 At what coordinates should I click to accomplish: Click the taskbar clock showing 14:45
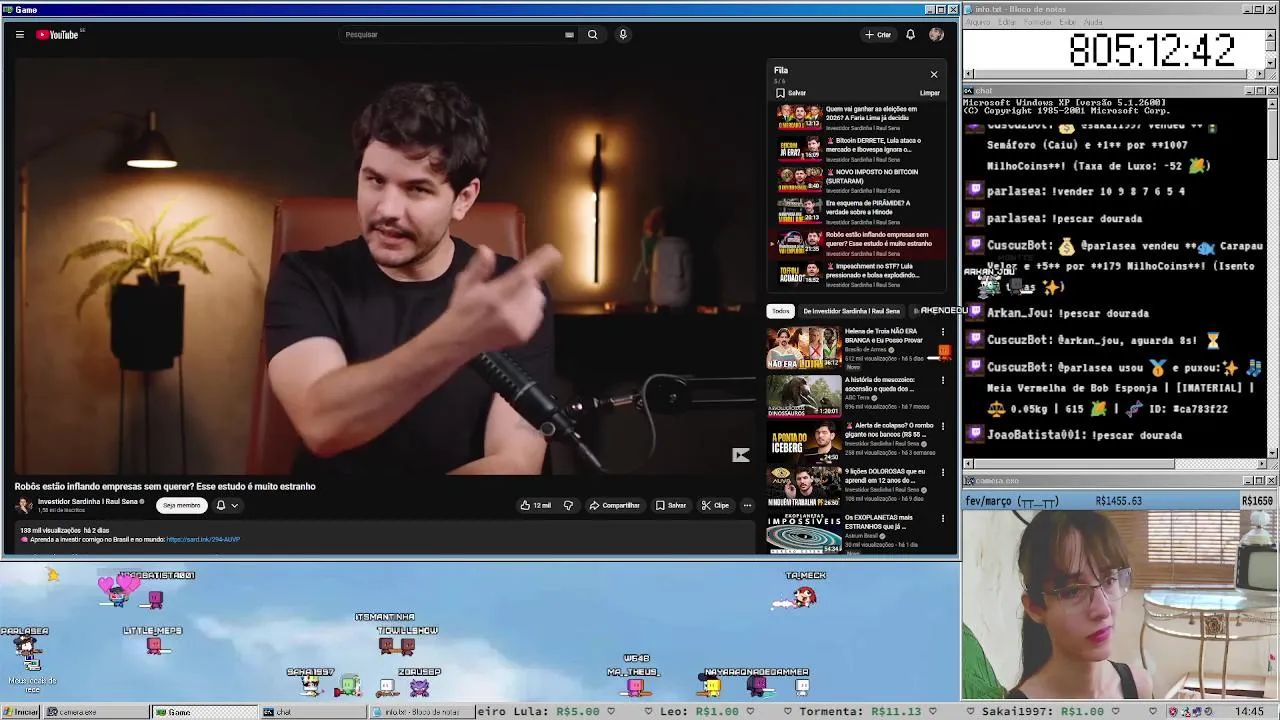1249,712
